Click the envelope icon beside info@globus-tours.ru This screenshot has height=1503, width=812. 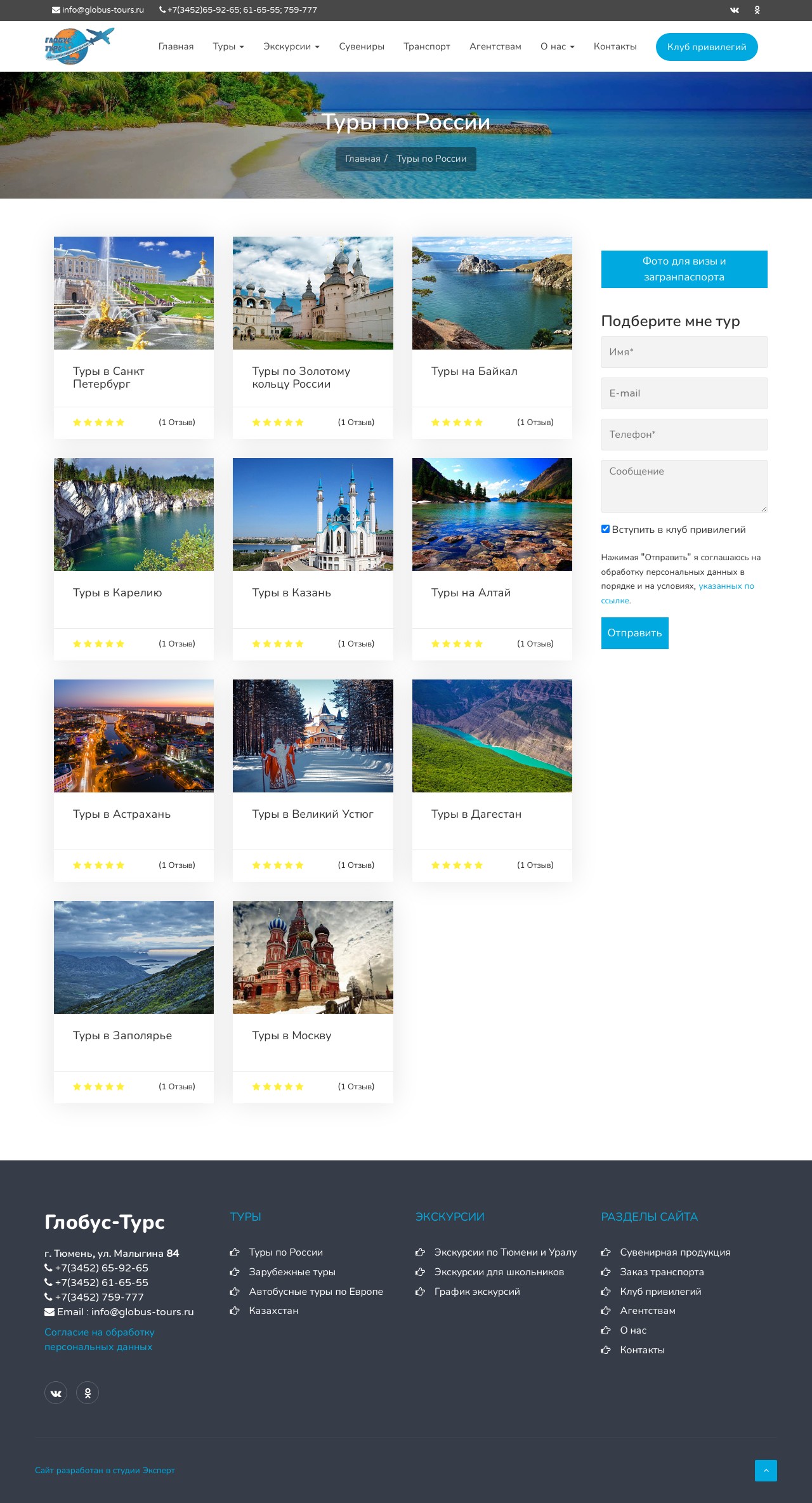pyautogui.click(x=56, y=10)
